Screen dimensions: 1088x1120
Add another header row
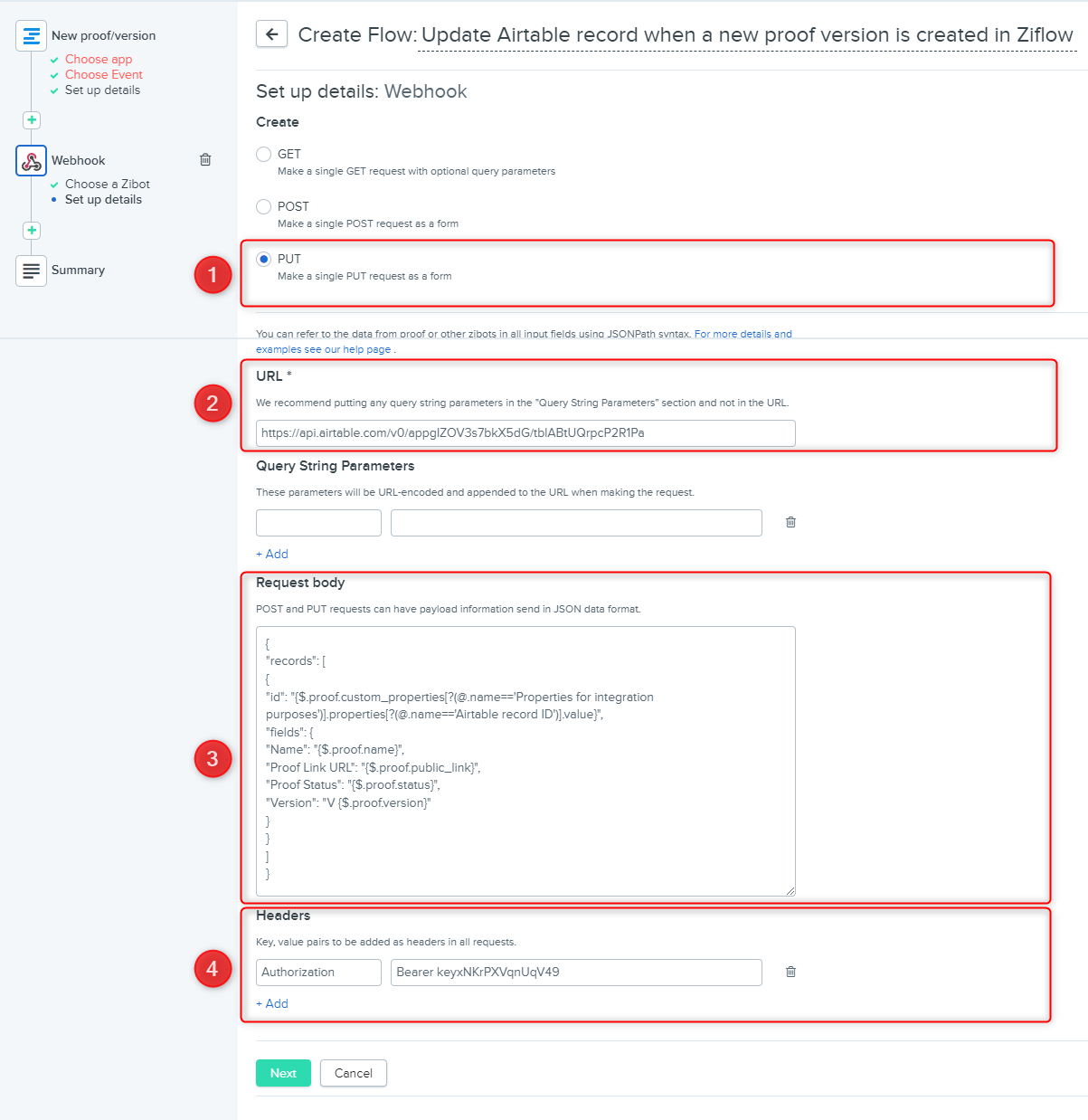click(x=272, y=1003)
